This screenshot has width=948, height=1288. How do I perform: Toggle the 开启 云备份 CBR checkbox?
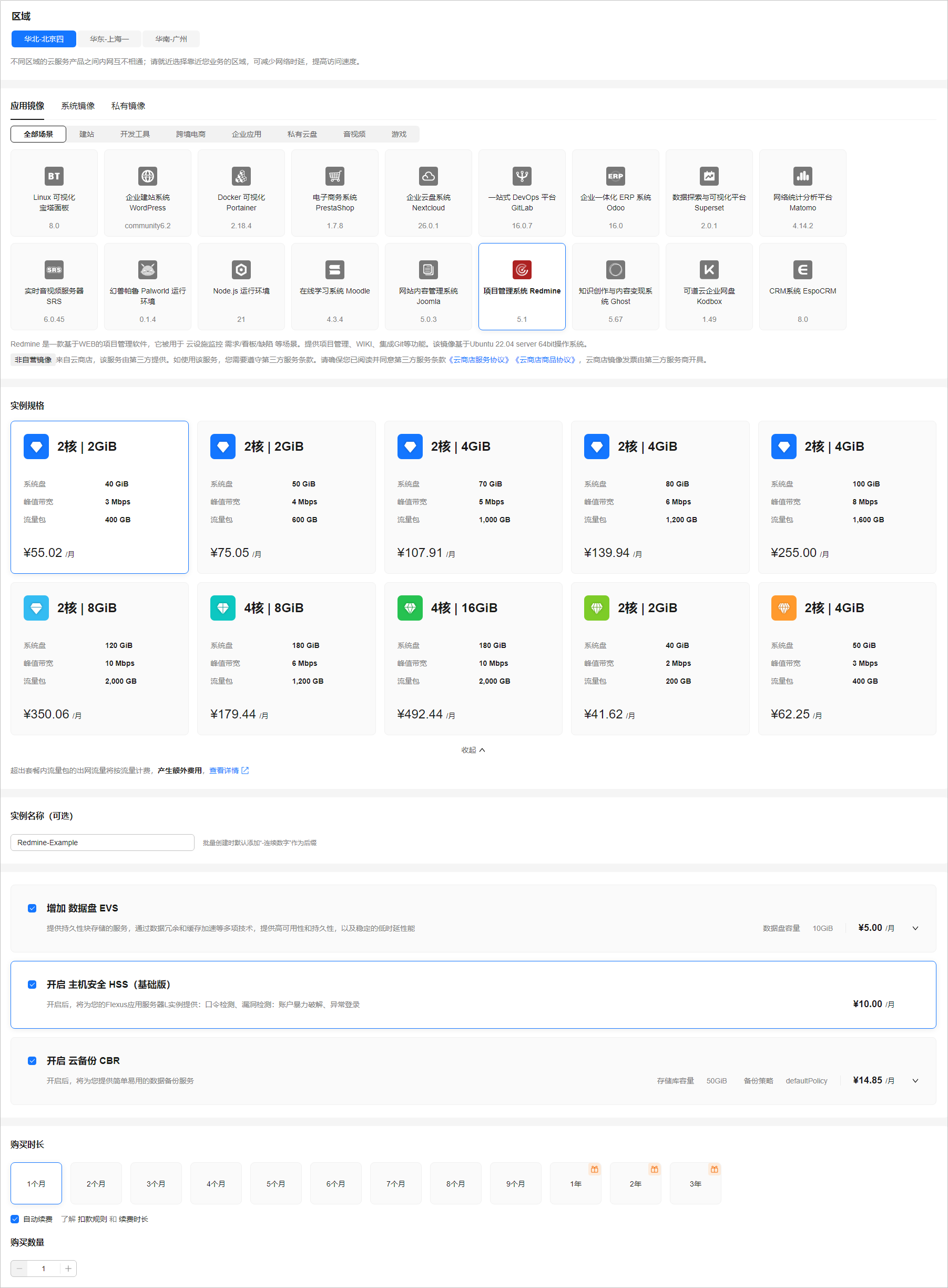click(32, 1061)
